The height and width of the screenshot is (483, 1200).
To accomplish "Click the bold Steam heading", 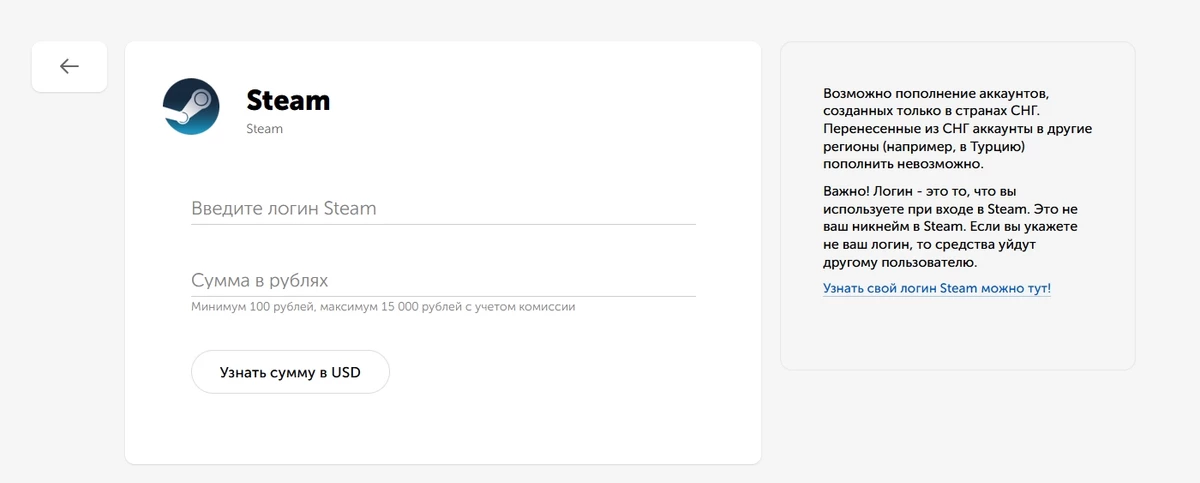I will pyautogui.click(x=288, y=101).
